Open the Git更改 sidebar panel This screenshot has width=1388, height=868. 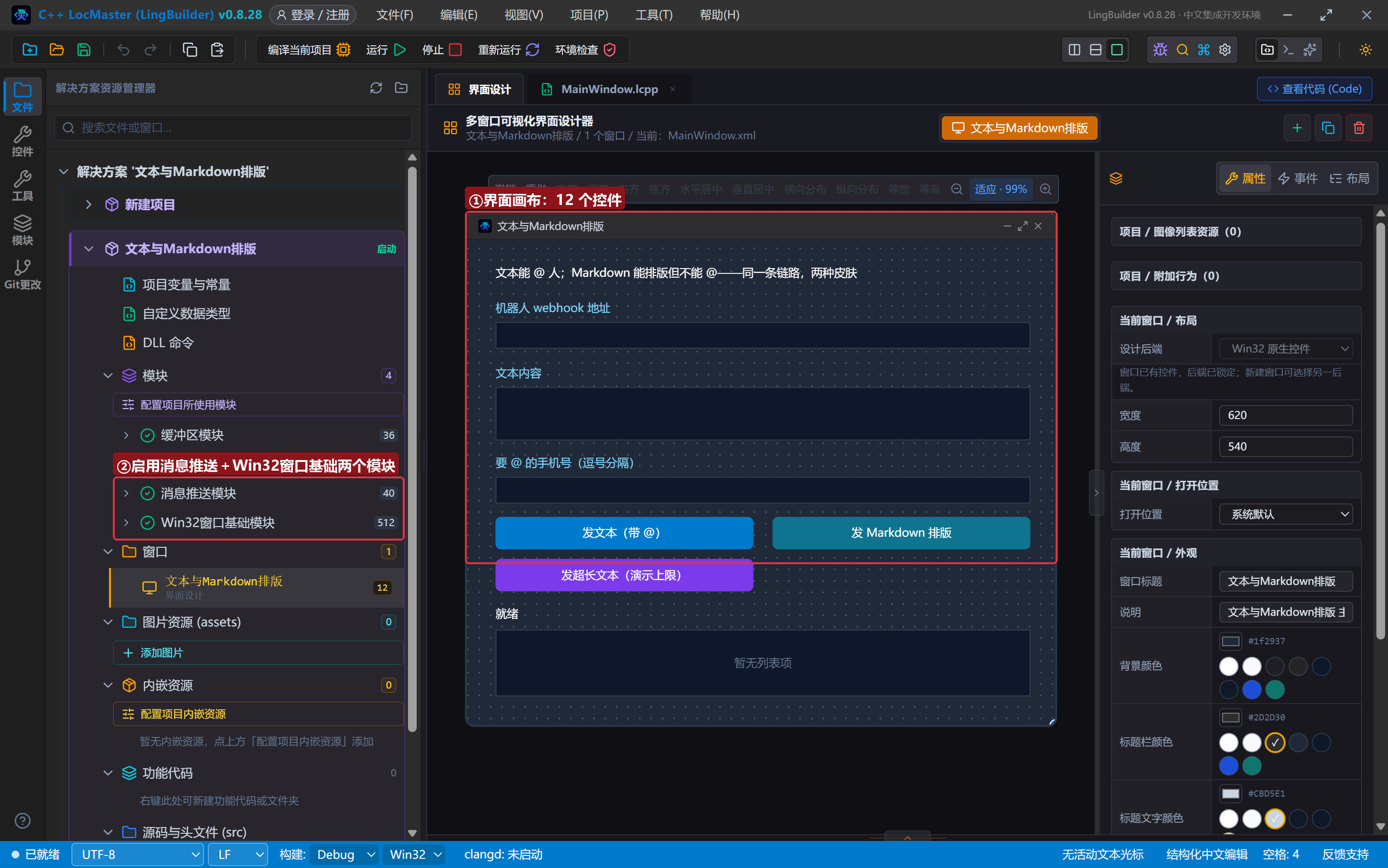pos(22,274)
